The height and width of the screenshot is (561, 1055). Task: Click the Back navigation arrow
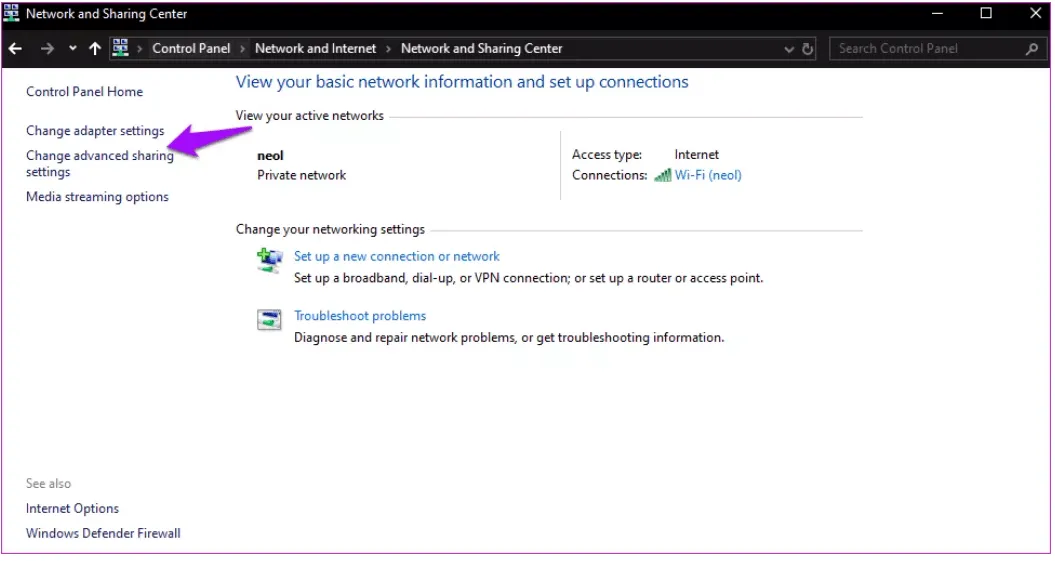(16, 48)
